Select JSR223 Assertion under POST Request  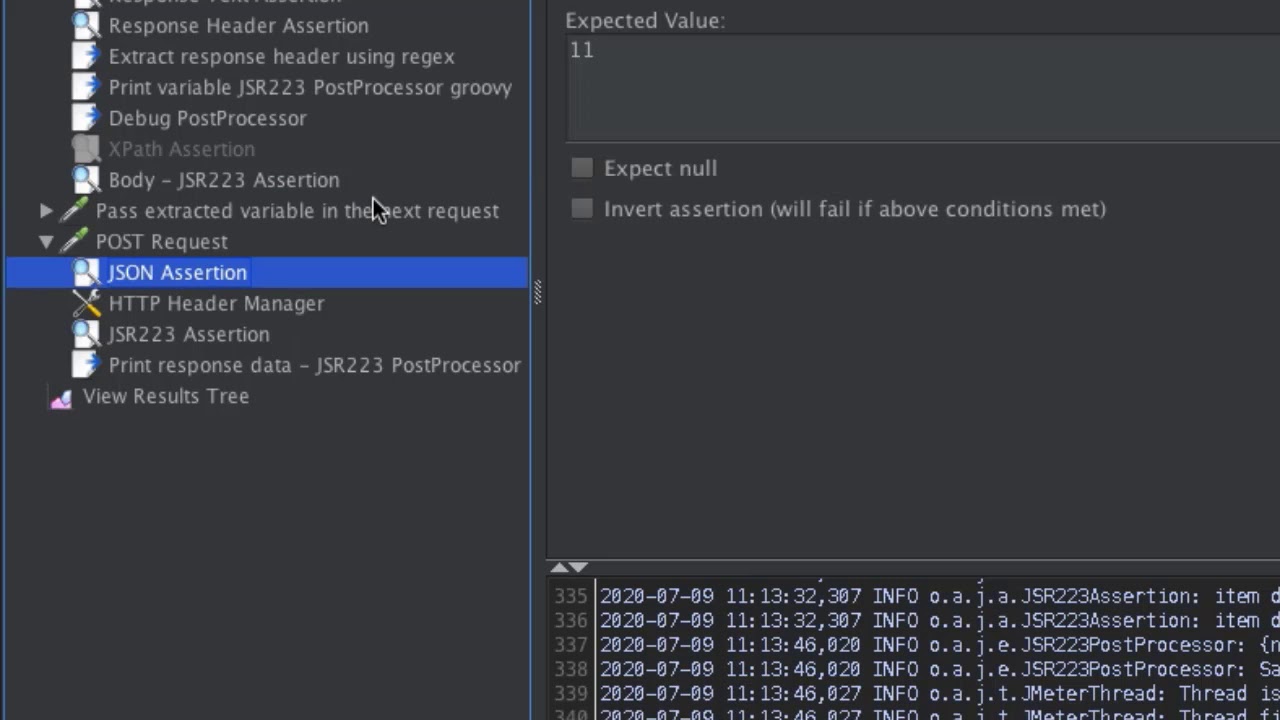[189, 335]
